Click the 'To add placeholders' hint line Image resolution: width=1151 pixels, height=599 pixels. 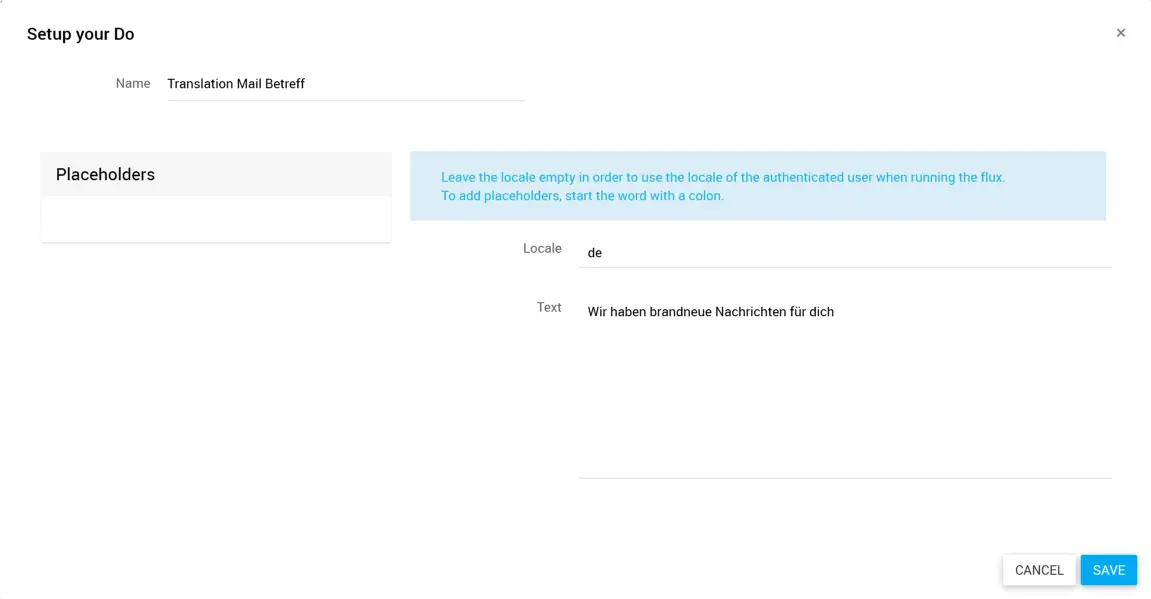(x=582, y=196)
